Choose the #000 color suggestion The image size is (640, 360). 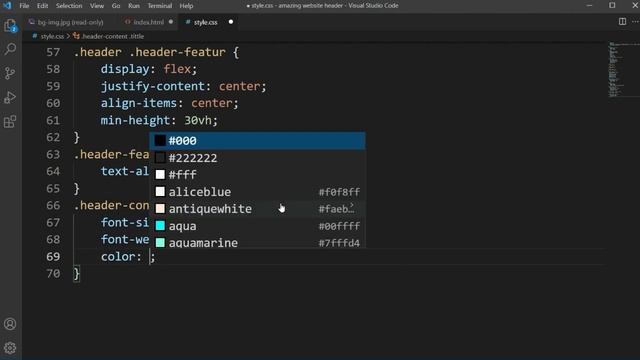click(257, 140)
